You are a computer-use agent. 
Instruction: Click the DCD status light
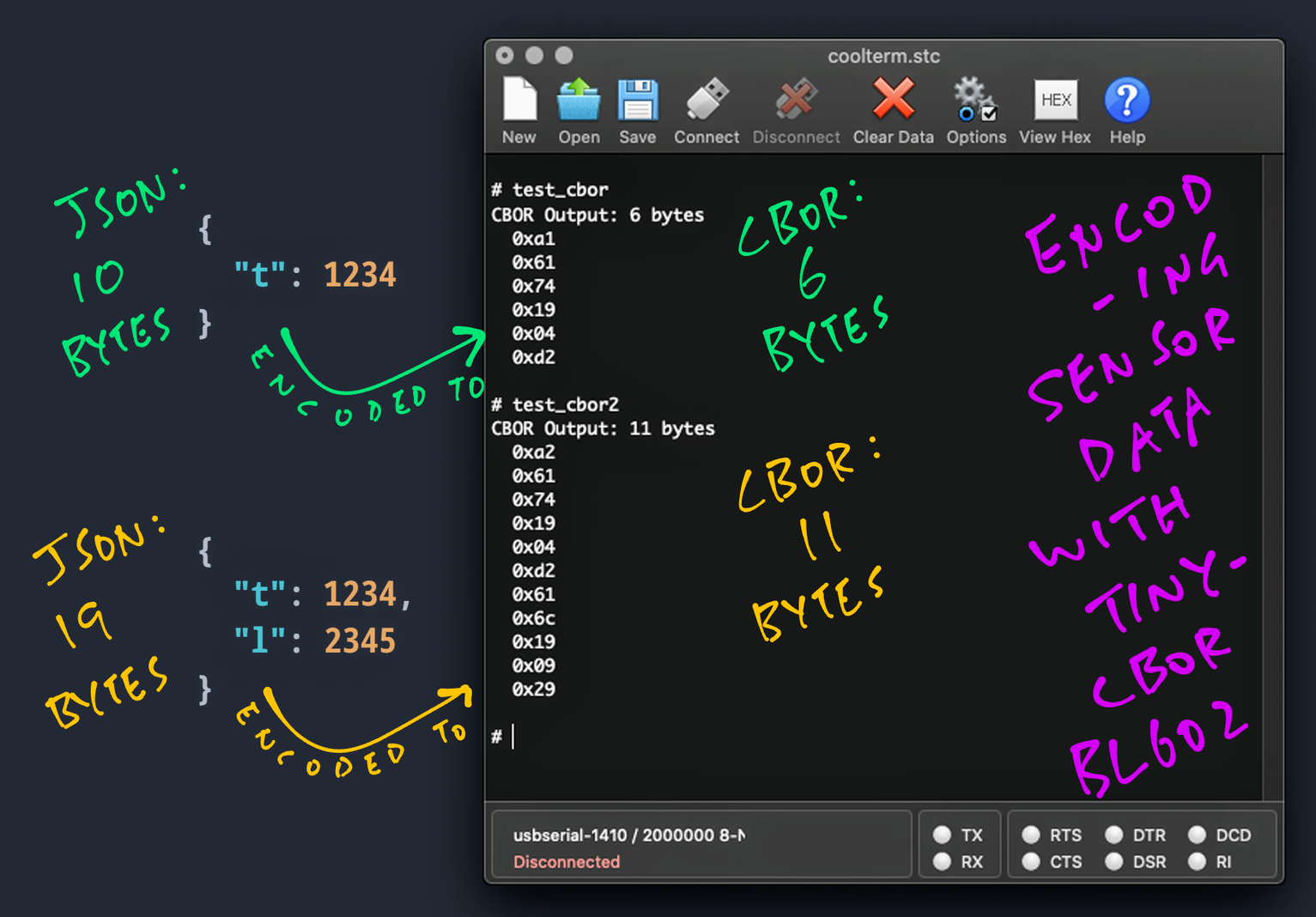coord(1197,835)
